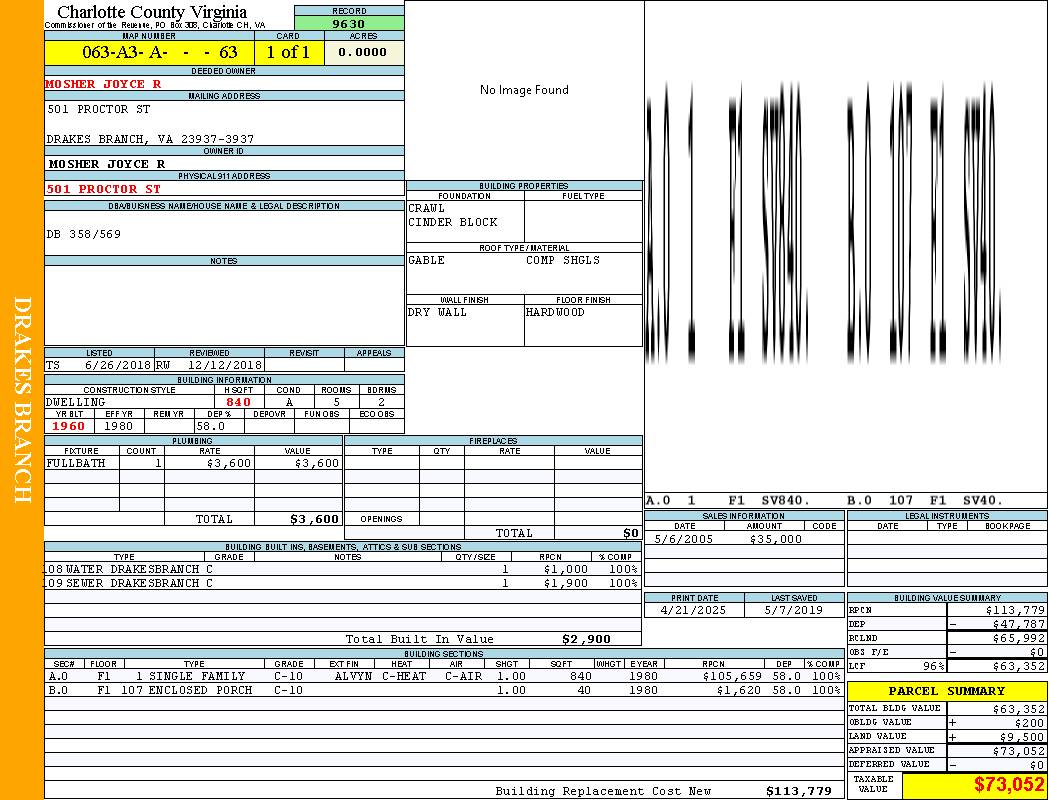Image resolution: width=1050 pixels, height=800 pixels.
Task: Click the Charlotte County Virginia title
Action: coord(152,11)
